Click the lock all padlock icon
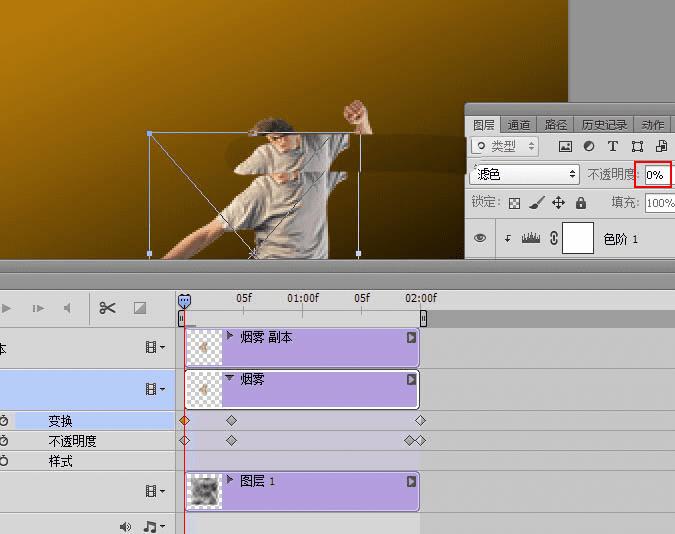 tap(580, 203)
